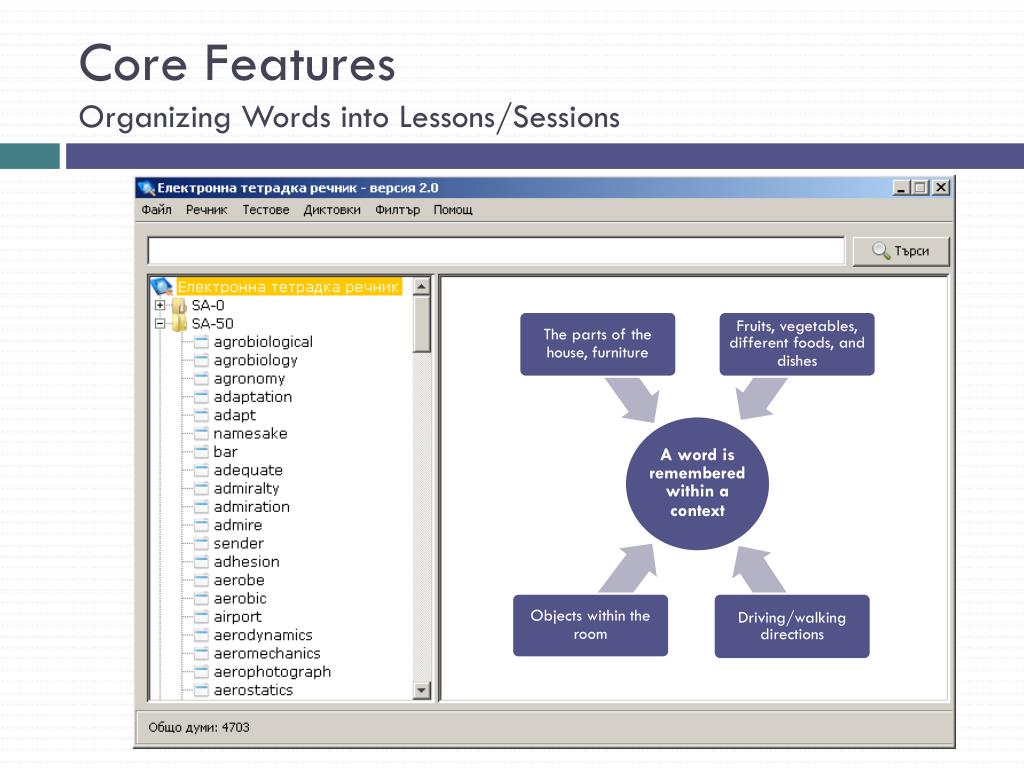Click the adhesion entry icon

tap(202, 561)
